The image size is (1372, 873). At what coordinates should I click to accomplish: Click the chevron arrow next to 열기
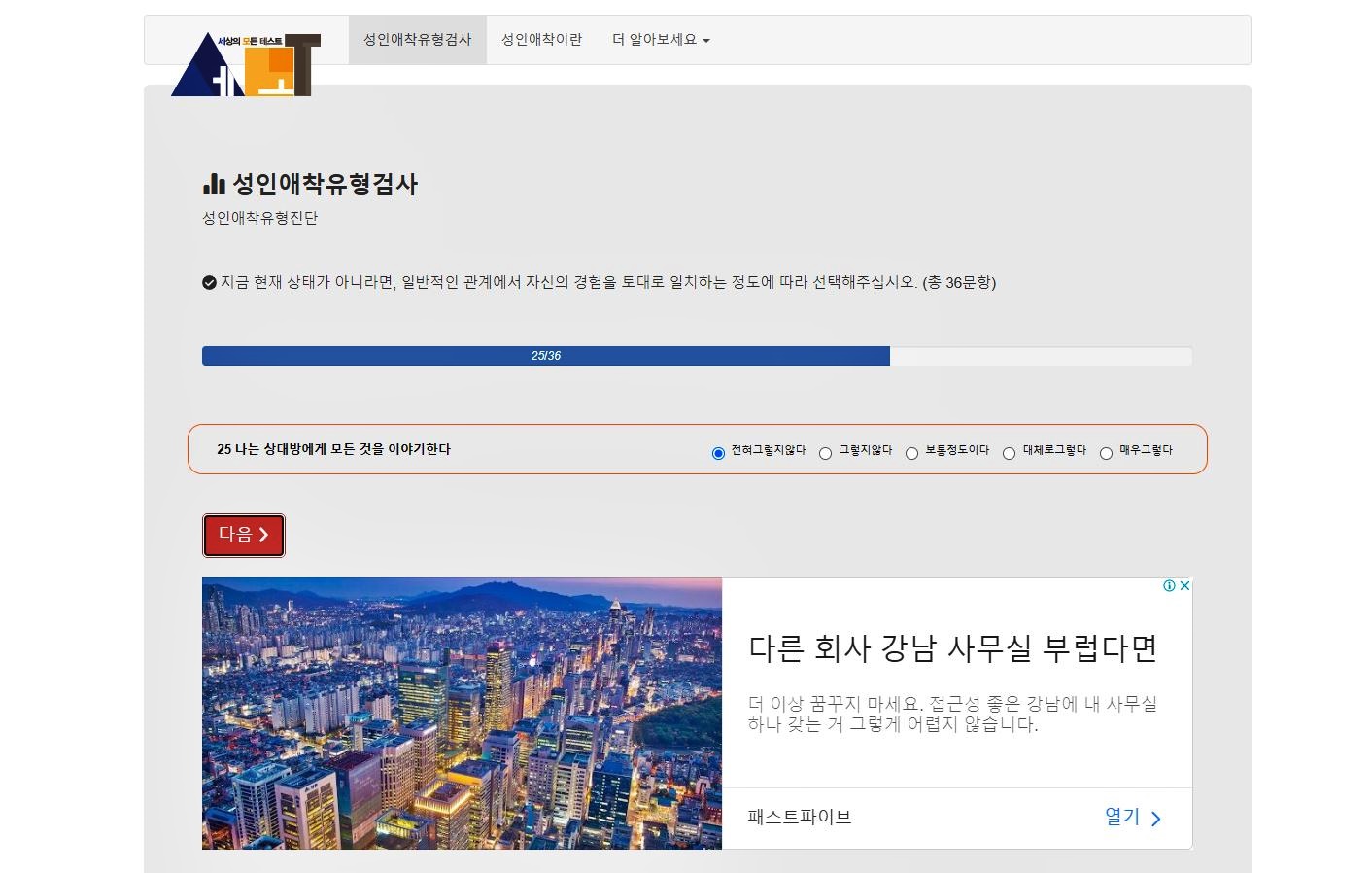coord(1156,819)
